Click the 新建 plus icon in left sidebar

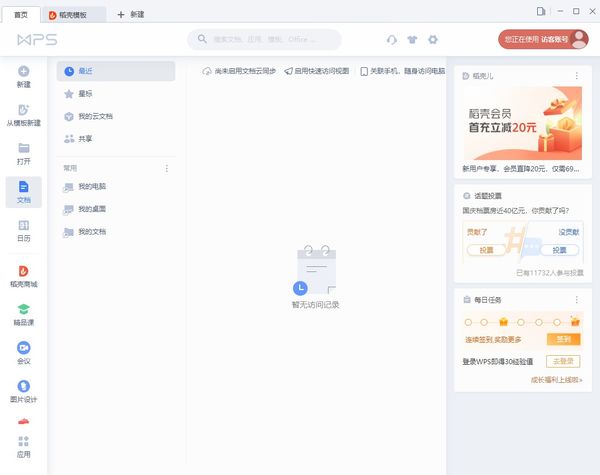click(24, 71)
